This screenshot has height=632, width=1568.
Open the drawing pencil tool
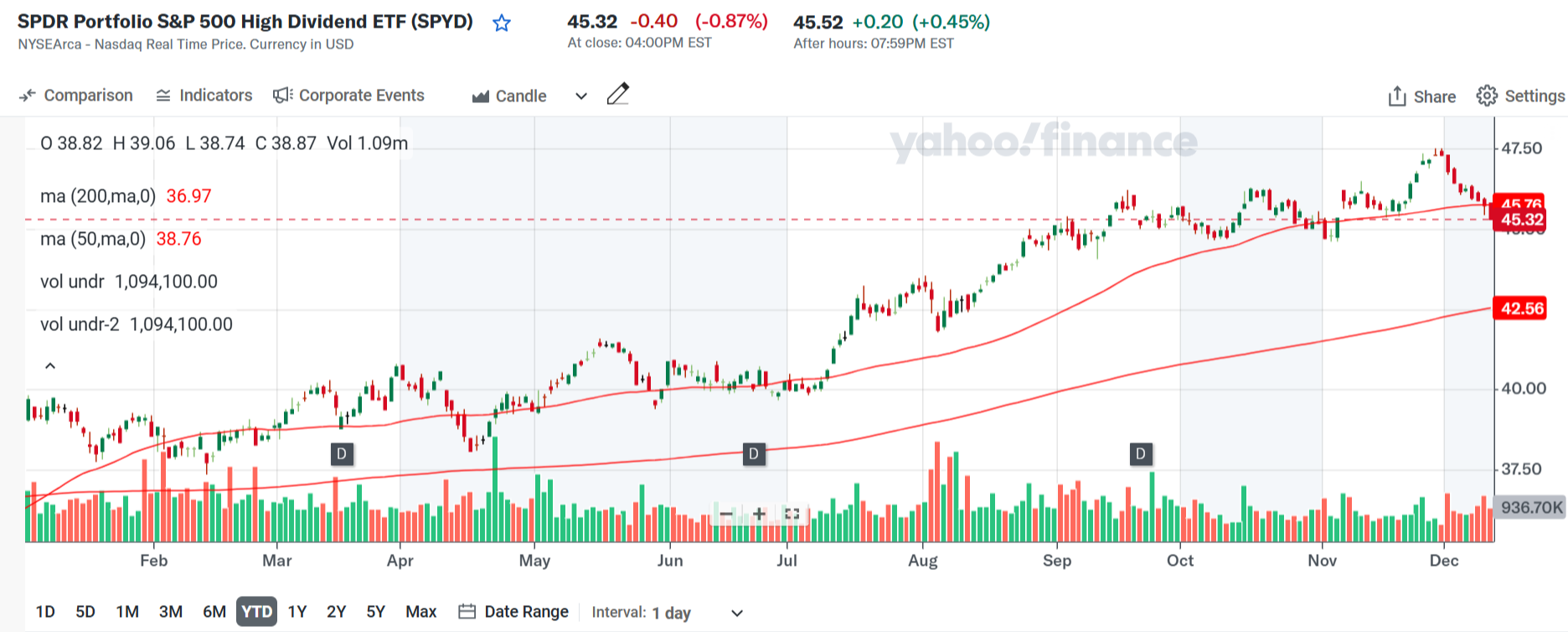[x=617, y=94]
